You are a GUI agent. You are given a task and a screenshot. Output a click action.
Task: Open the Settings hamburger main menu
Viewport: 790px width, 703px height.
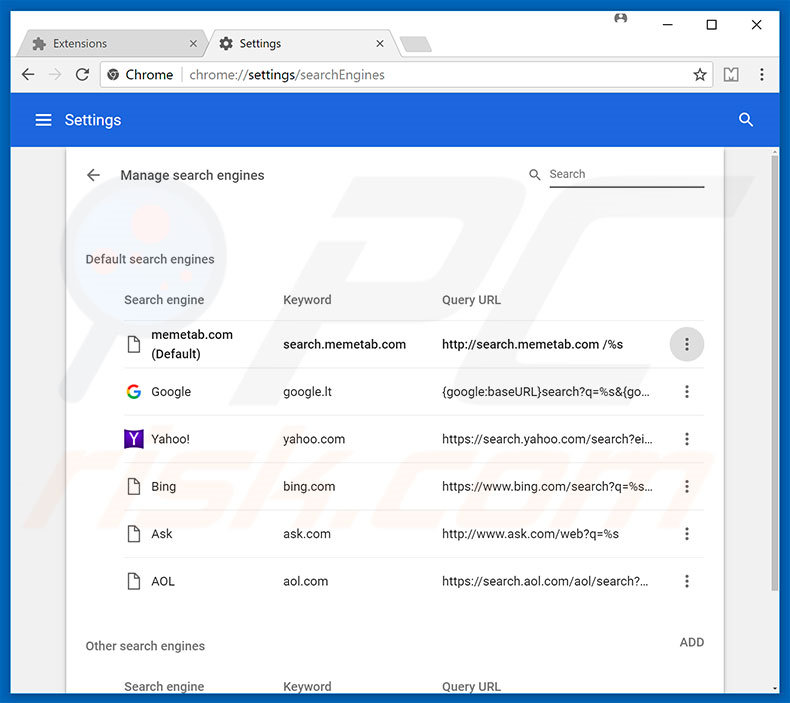pos(43,120)
